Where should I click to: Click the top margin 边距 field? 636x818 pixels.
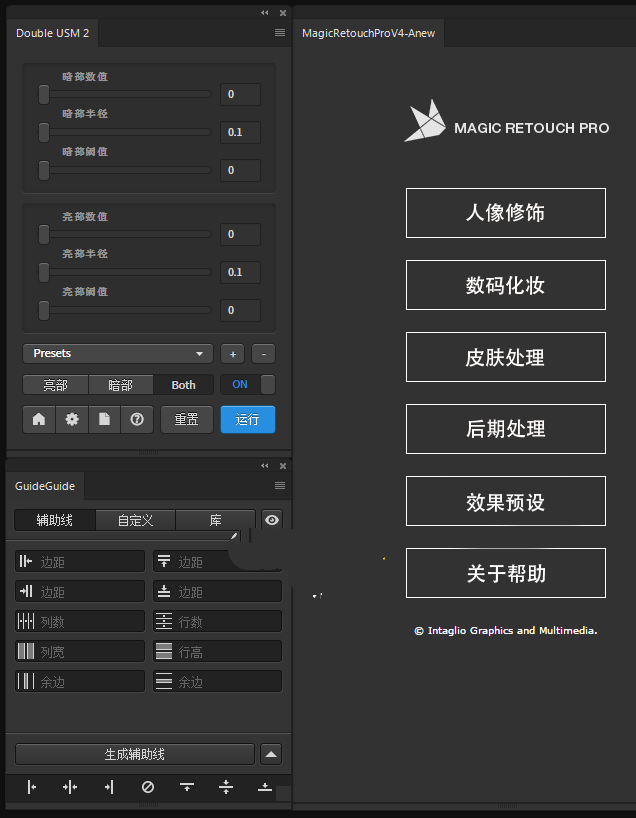pos(218,562)
